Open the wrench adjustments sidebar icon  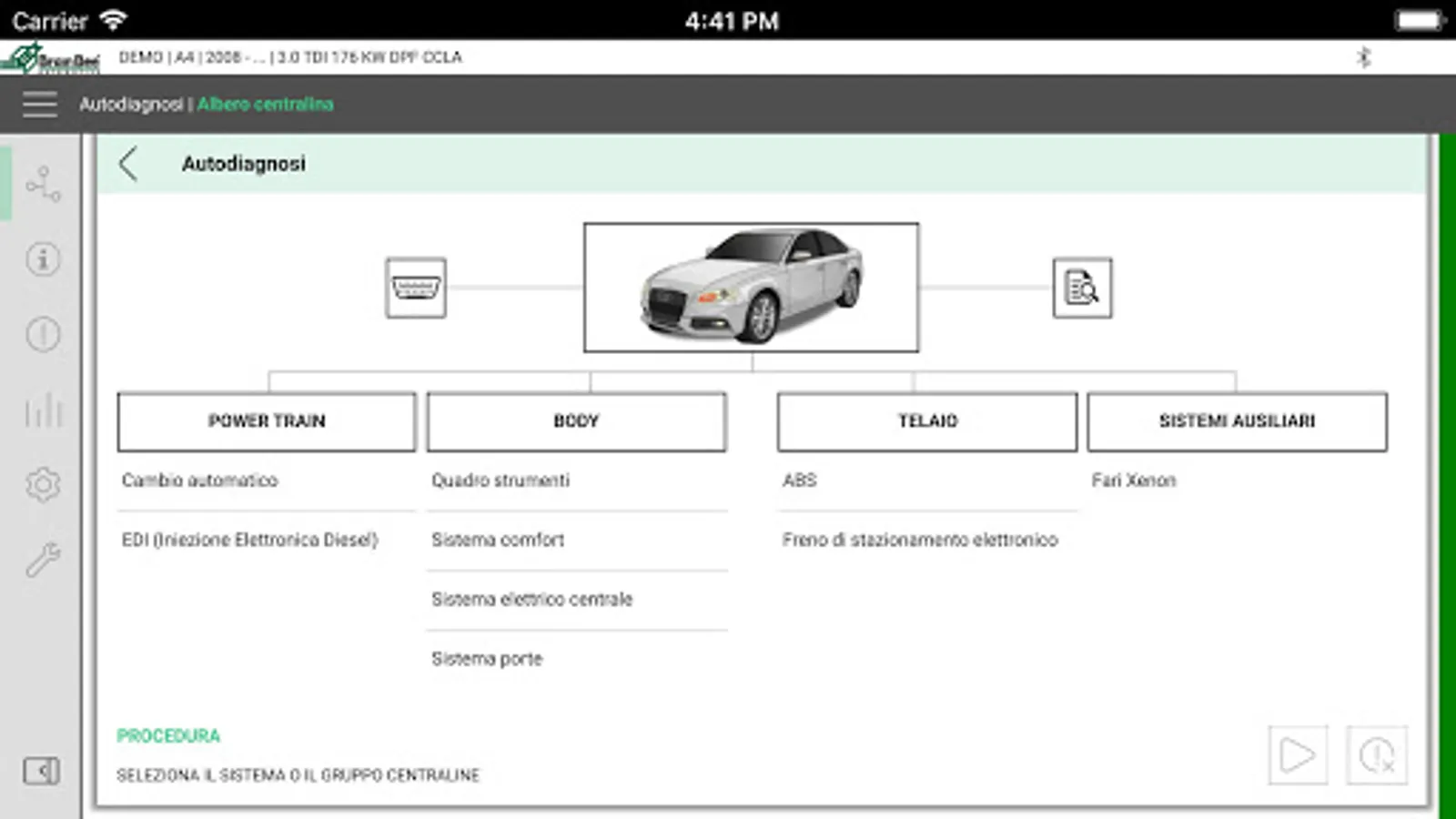(43, 560)
